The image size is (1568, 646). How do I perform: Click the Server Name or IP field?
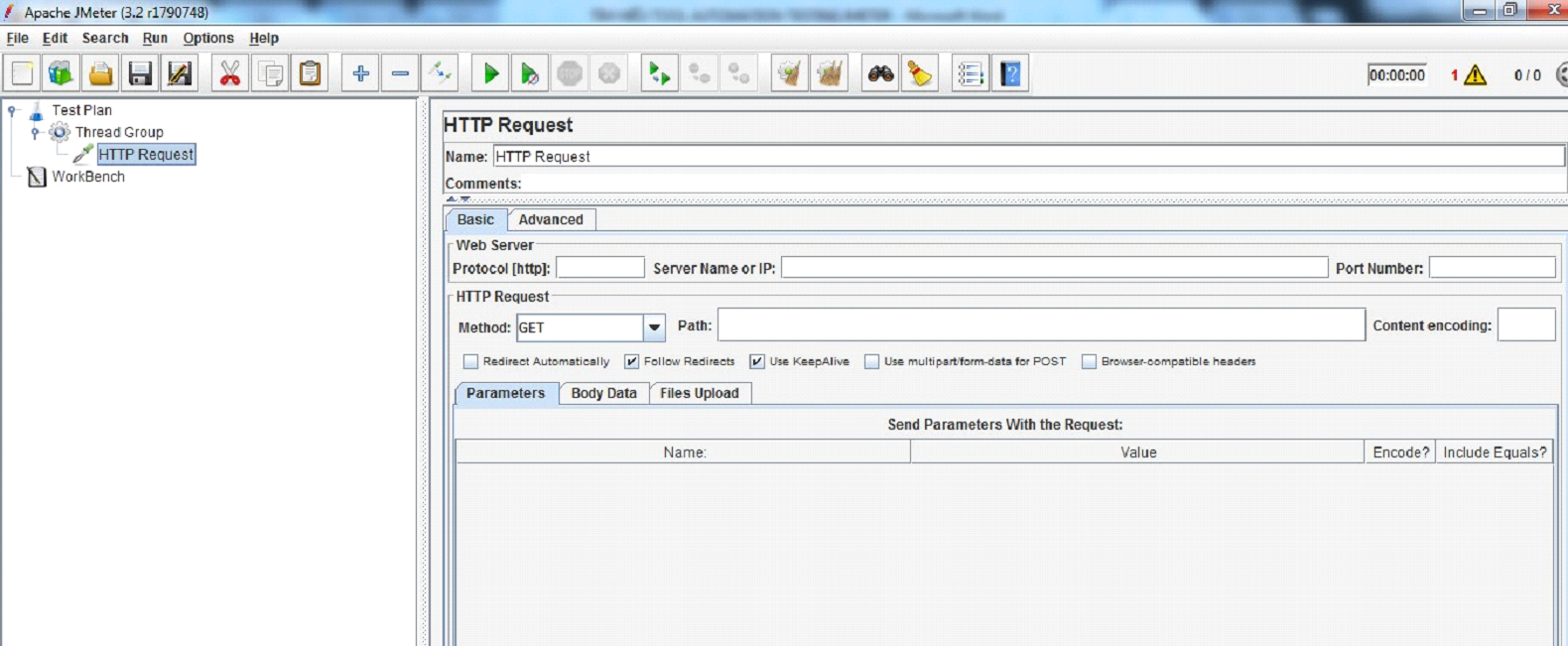tap(1054, 268)
